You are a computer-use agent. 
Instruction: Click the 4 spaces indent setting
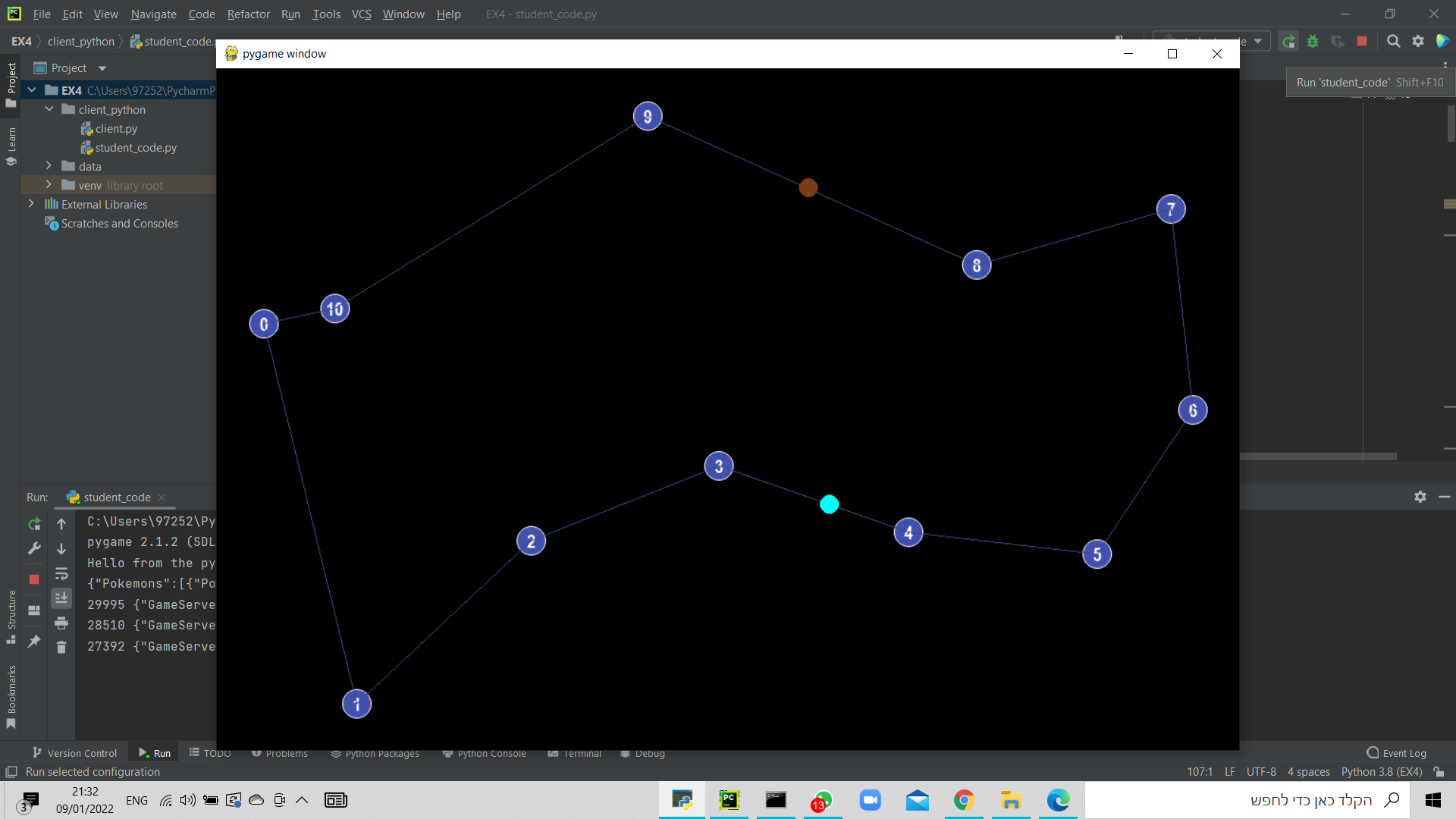pos(1308,772)
